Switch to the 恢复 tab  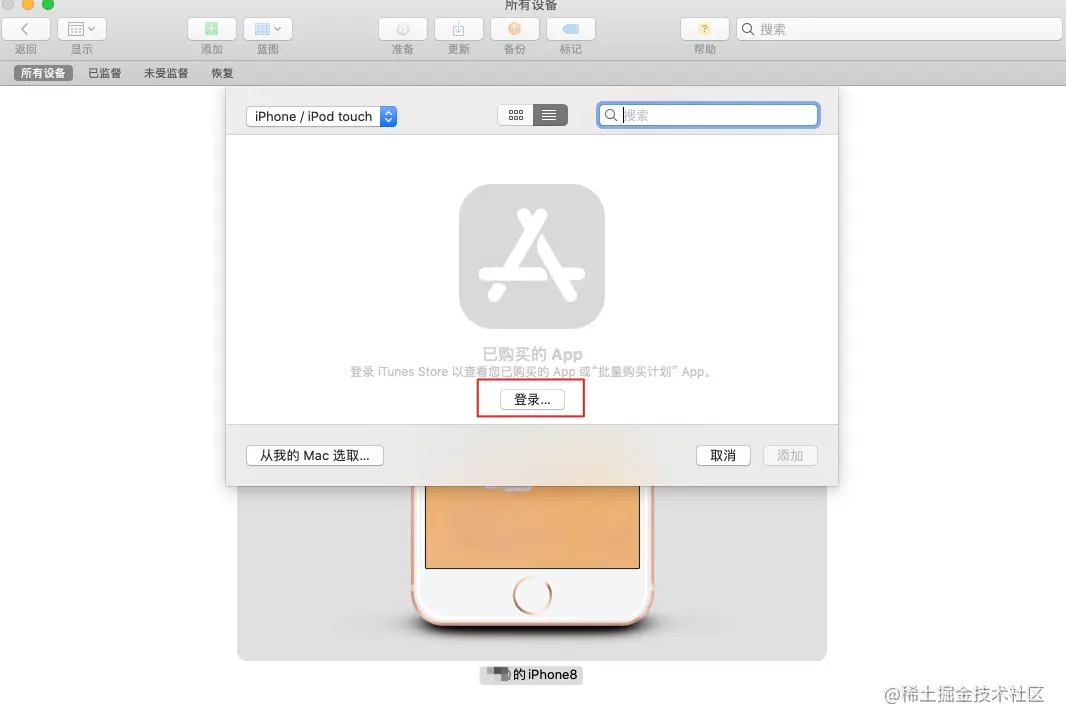coord(222,73)
